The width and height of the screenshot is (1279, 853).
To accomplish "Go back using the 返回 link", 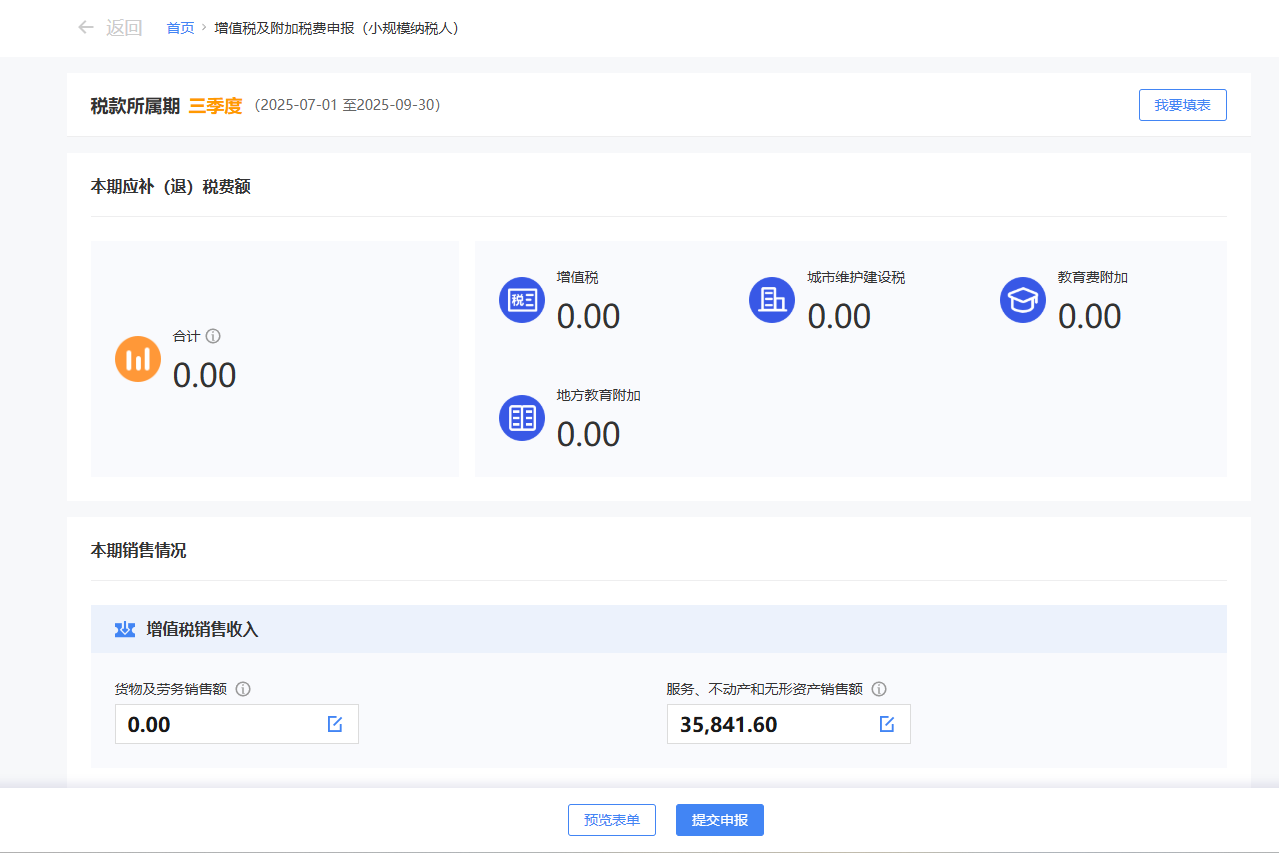I will [x=124, y=28].
